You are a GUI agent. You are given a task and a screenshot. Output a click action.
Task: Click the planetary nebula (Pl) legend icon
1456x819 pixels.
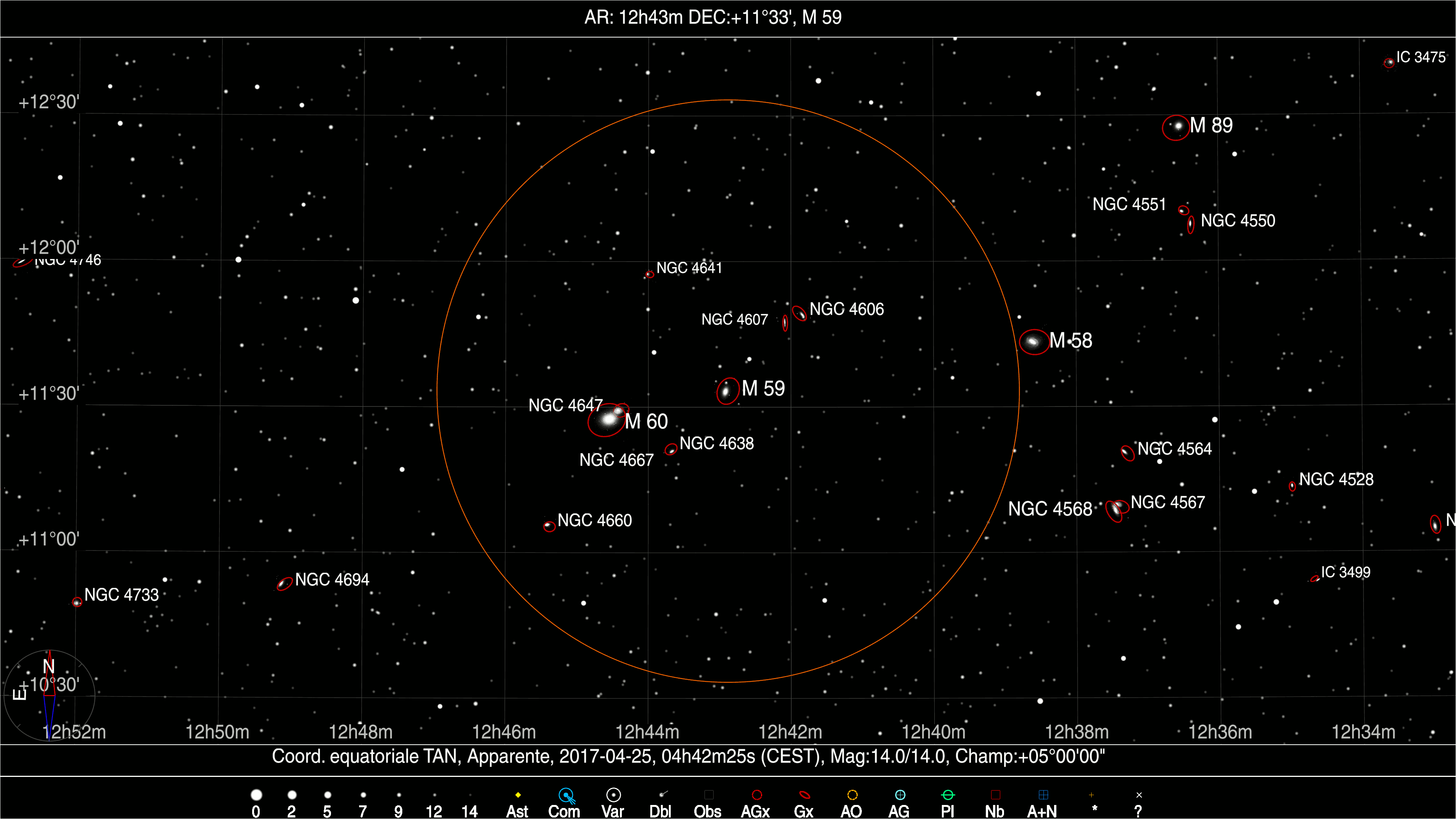948,795
